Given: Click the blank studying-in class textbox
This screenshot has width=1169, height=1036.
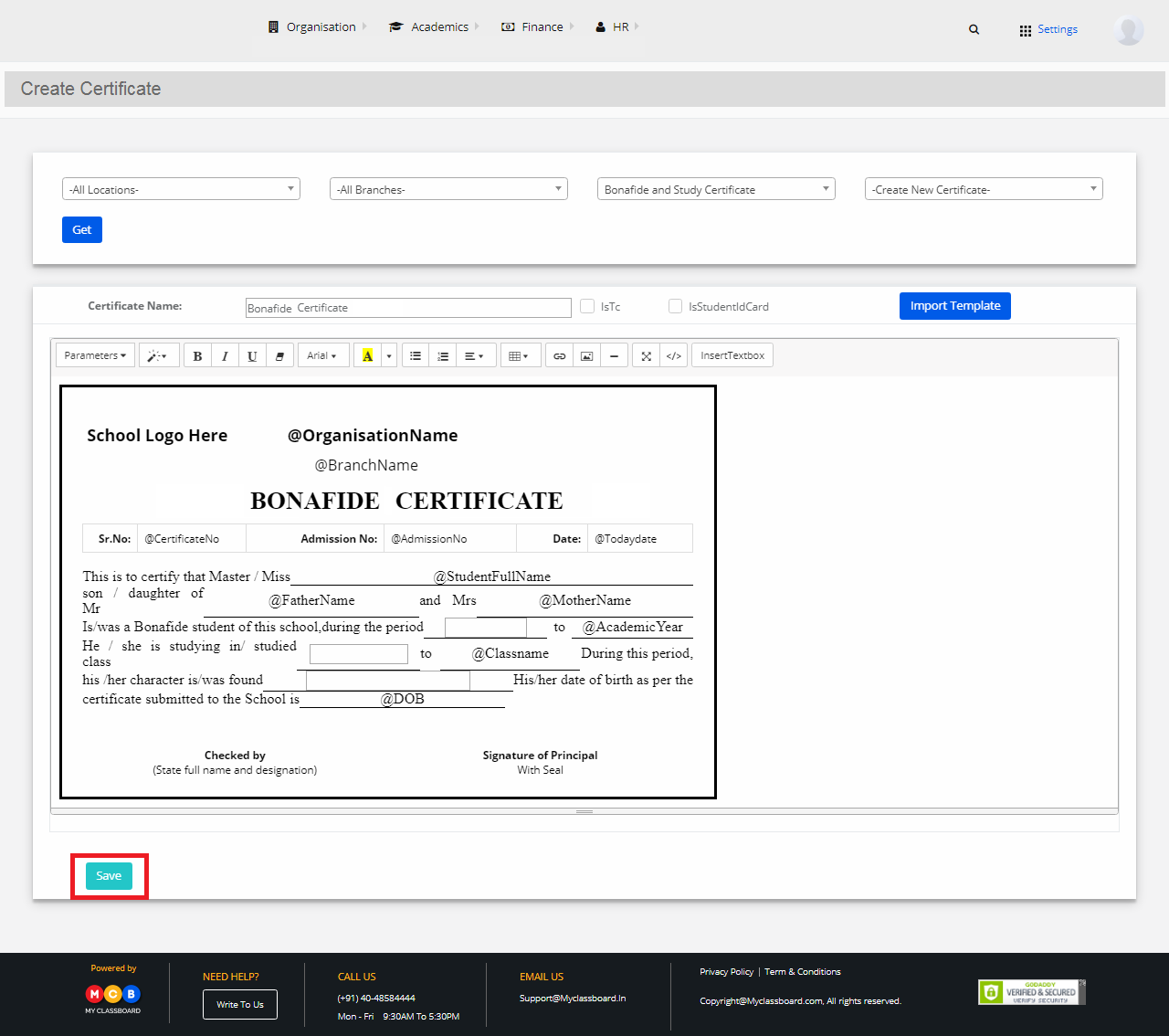Looking at the screenshot, I should pos(359,654).
